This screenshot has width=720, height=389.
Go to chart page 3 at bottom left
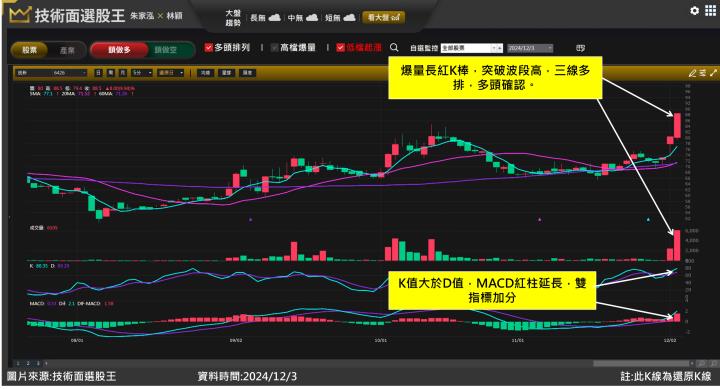click(x=38, y=363)
